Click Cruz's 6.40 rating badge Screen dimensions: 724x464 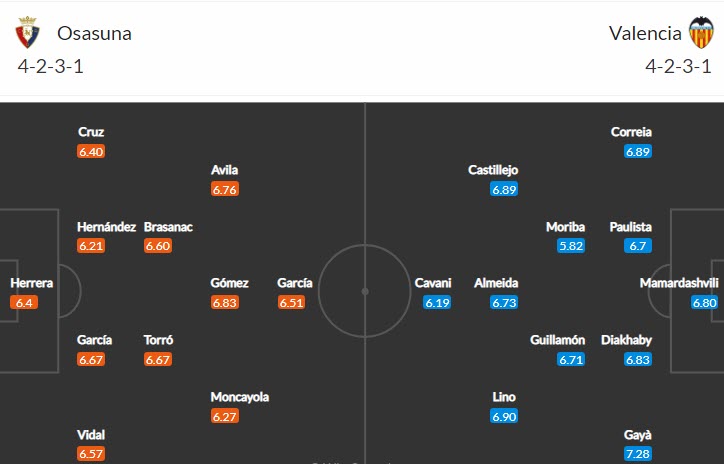(91, 151)
